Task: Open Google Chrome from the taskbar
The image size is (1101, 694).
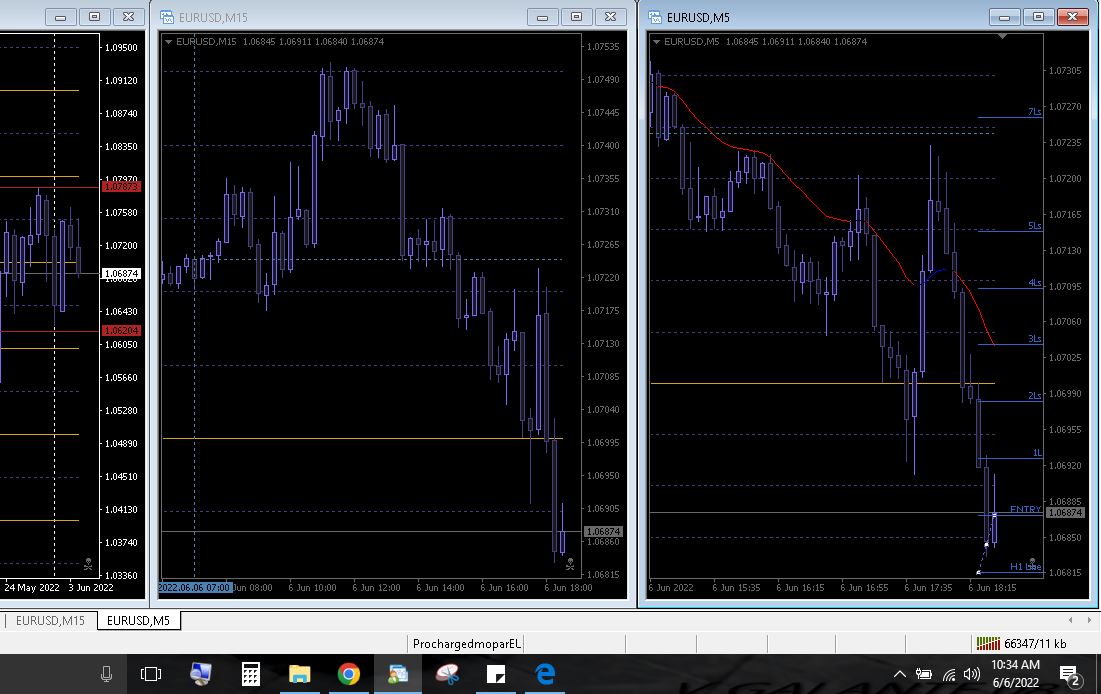Action: coord(348,674)
